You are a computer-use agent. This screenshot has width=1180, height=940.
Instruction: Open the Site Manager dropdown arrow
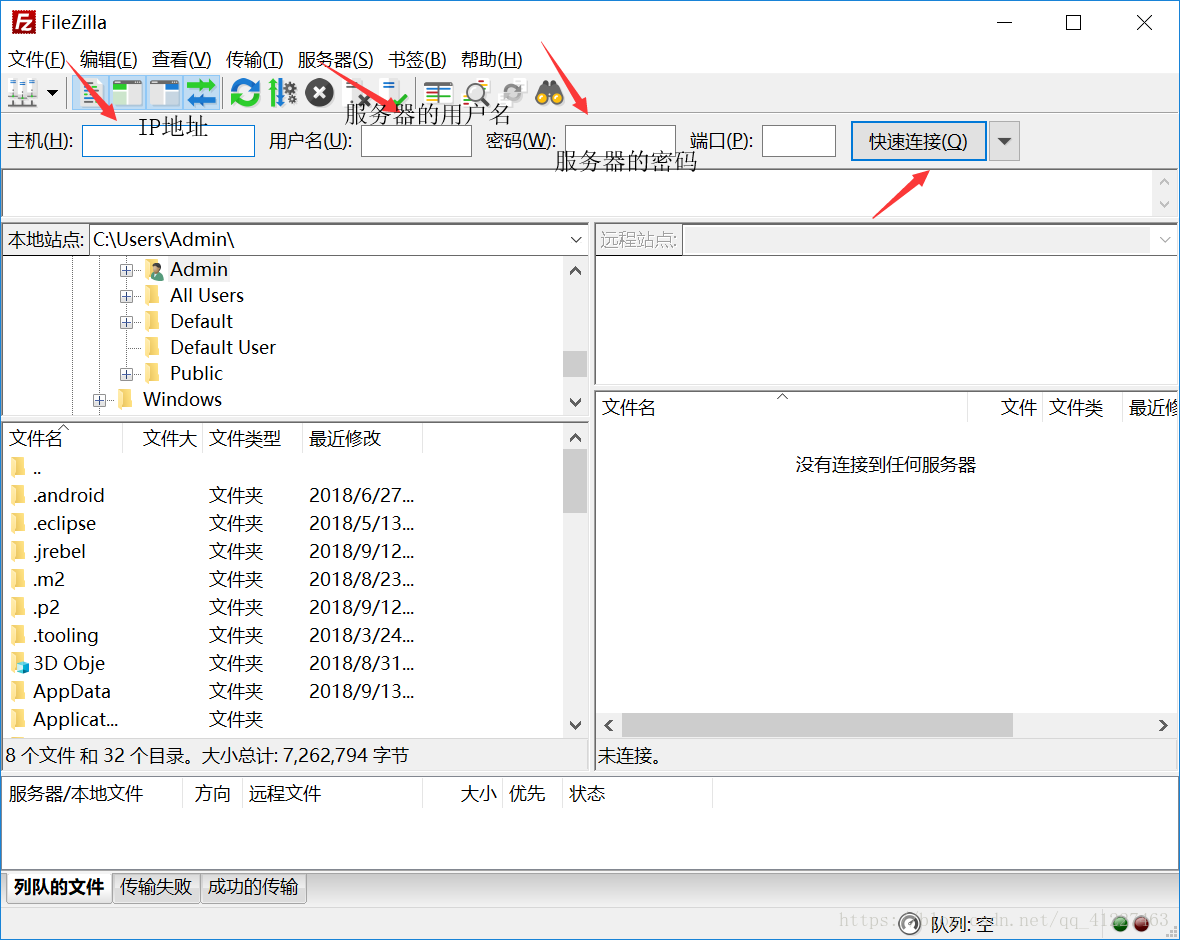52,93
